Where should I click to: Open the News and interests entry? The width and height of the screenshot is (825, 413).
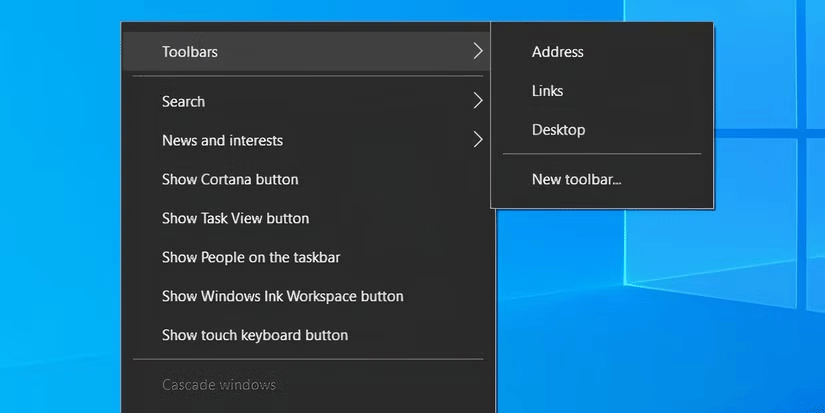pyautogui.click(x=222, y=140)
